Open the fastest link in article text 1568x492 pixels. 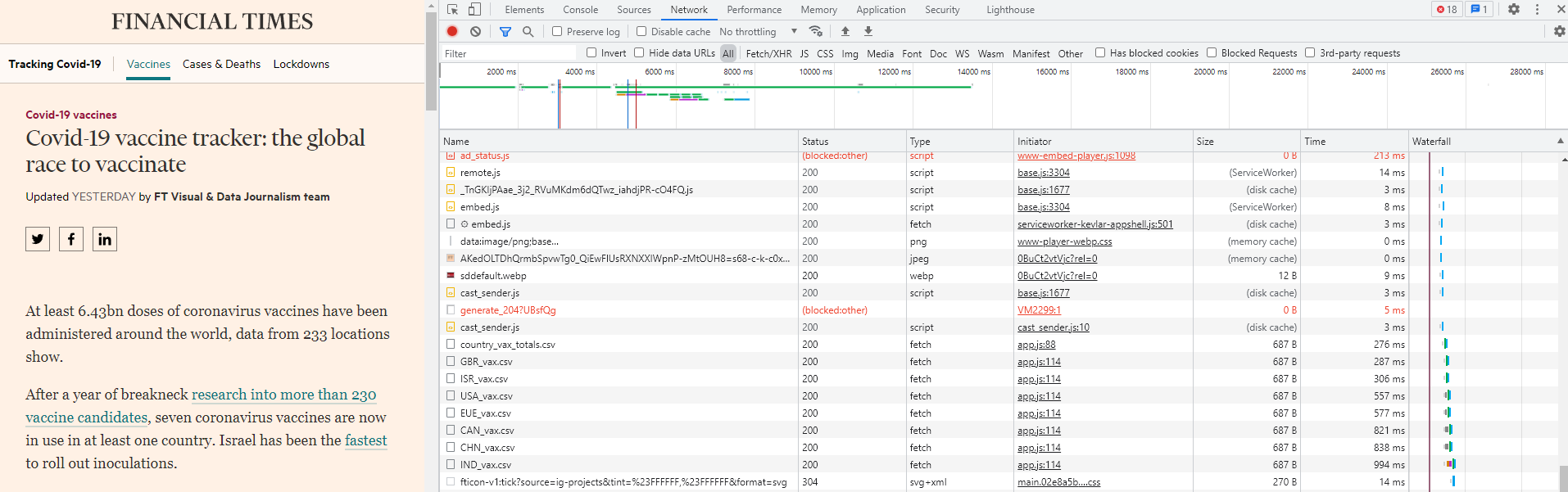click(x=365, y=440)
